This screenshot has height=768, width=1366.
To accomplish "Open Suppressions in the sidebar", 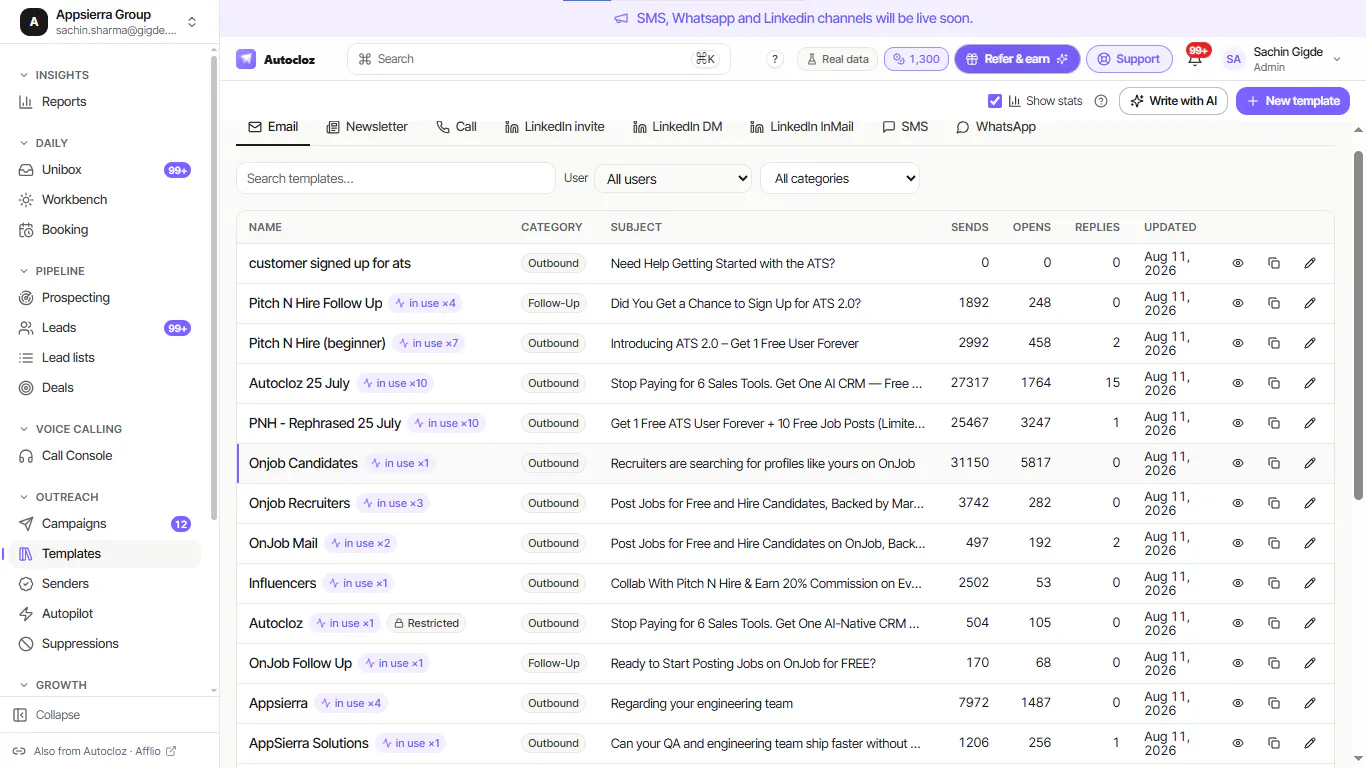I will (105, 644).
